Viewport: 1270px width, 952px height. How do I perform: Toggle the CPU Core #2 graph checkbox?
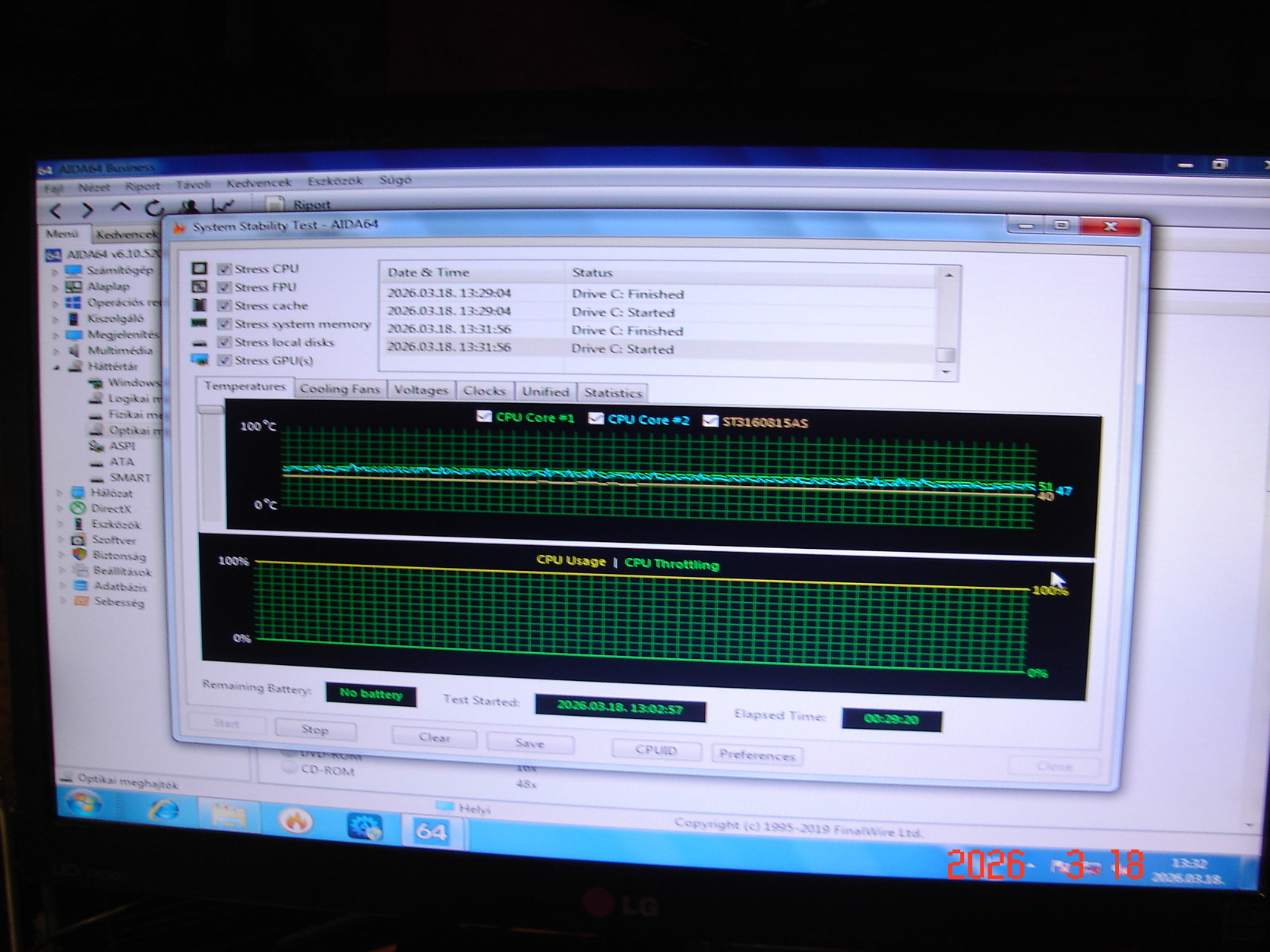pyautogui.click(x=596, y=418)
